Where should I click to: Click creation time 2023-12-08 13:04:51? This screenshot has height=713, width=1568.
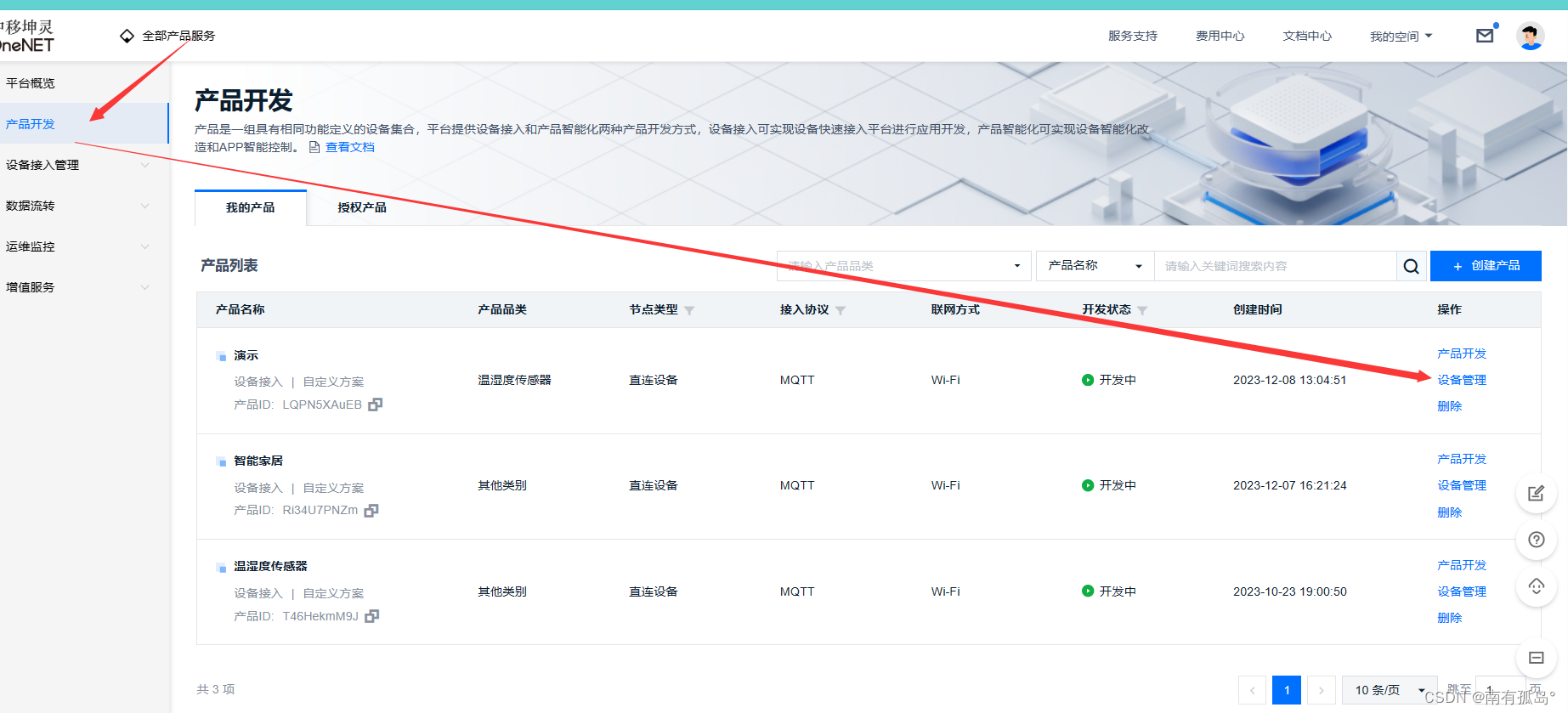click(x=1290, y=380)
